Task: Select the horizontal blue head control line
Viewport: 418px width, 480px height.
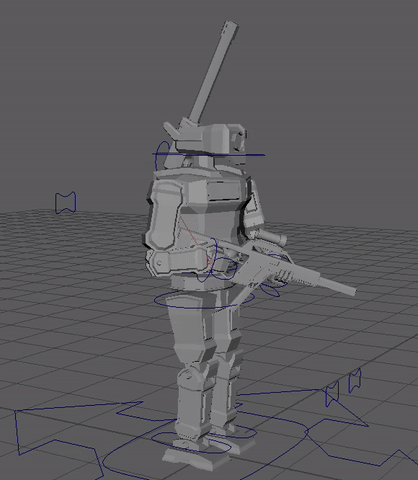Action: [x=209, y=155]
